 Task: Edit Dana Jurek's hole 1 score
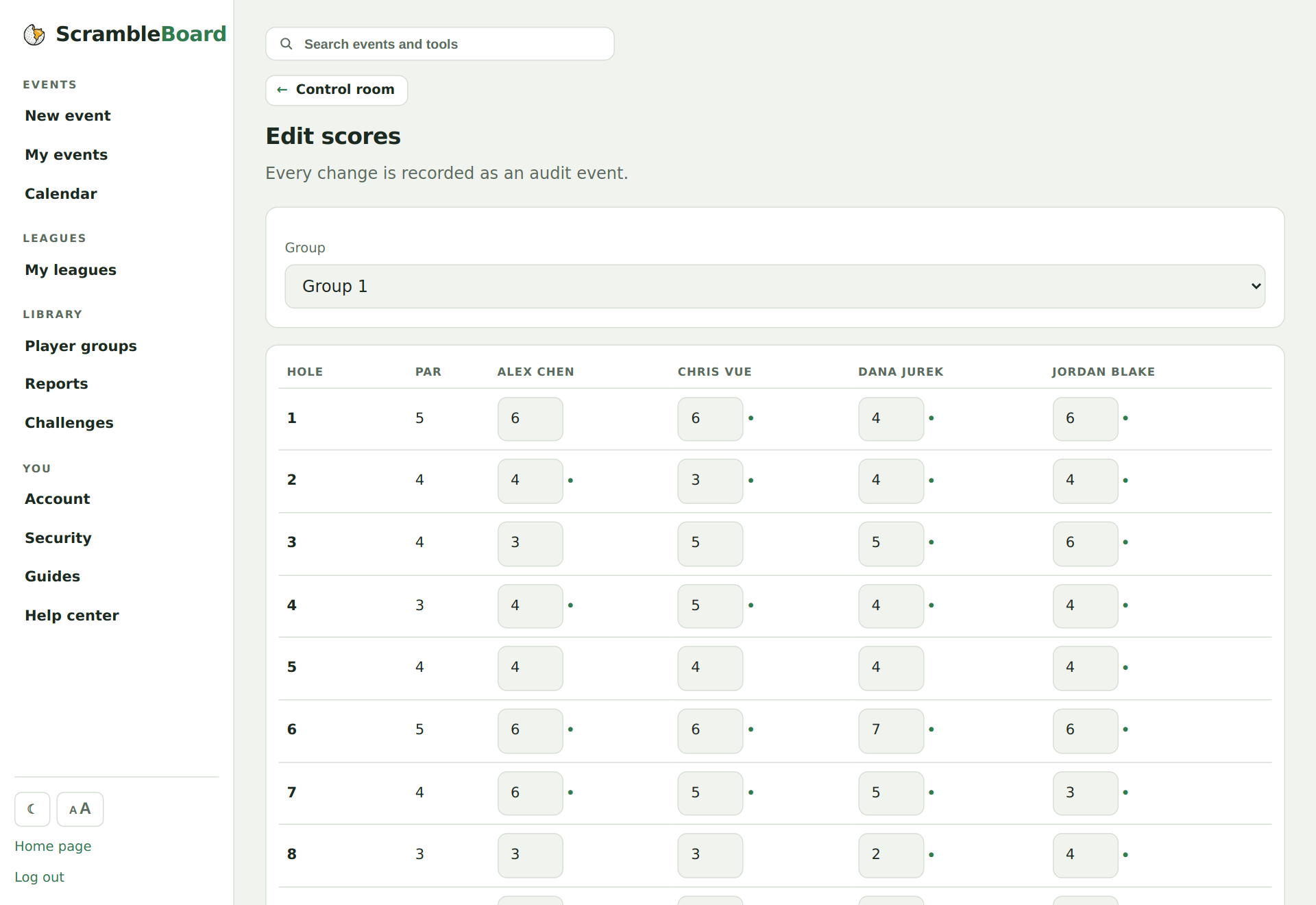(891, 419)
